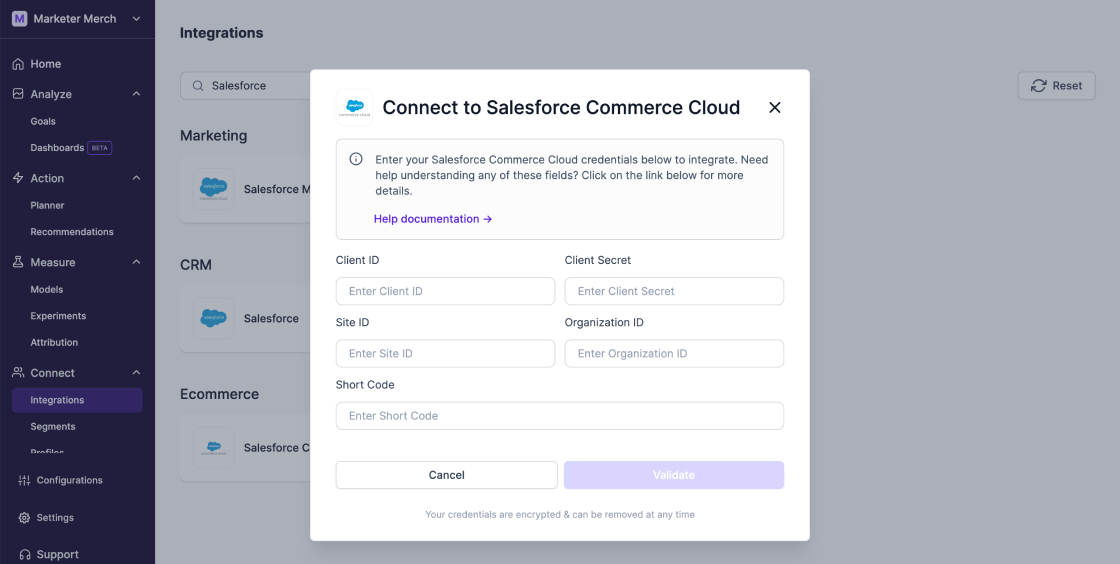
Task: Click the search magnifier icon
Action: [198, 86]
